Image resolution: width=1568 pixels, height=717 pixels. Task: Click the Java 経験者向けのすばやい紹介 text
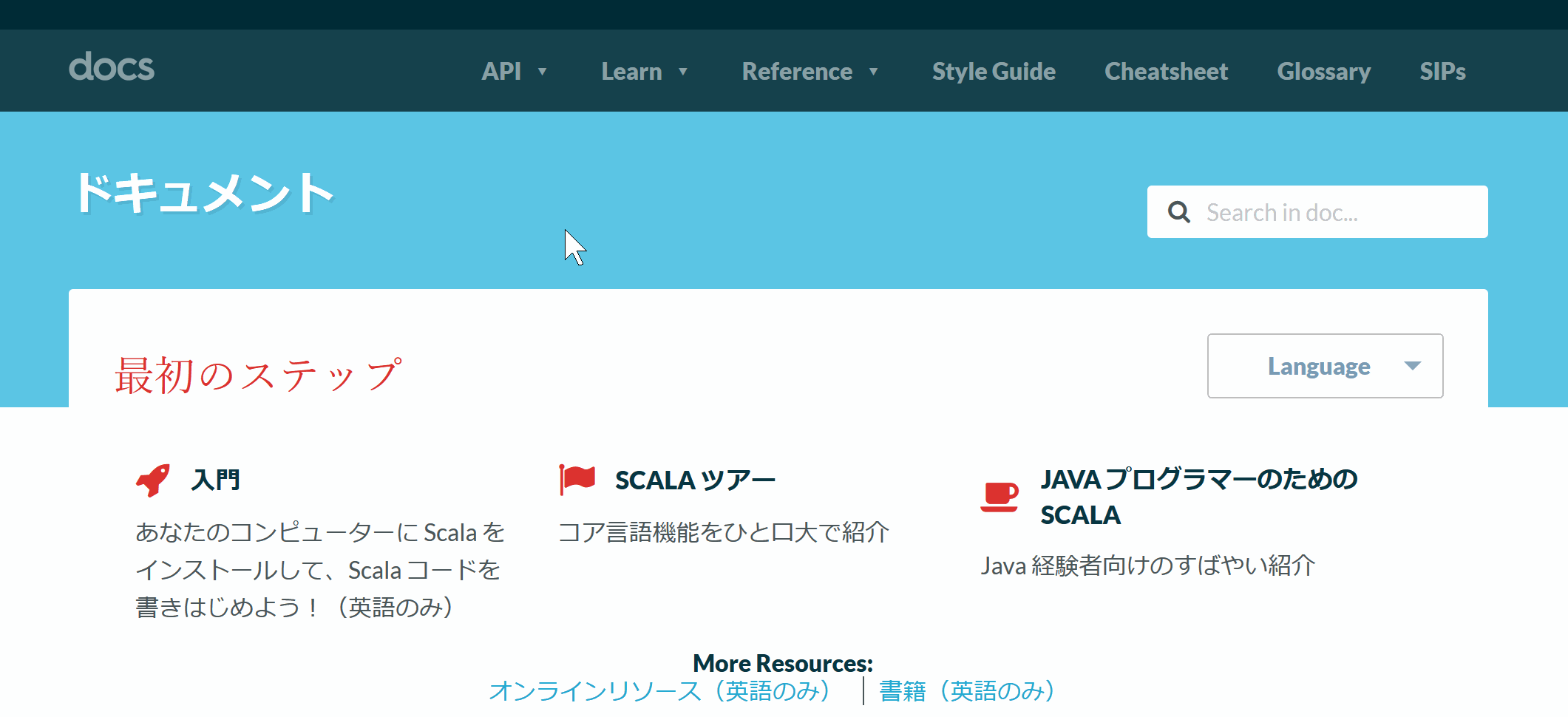point(1147,565)
